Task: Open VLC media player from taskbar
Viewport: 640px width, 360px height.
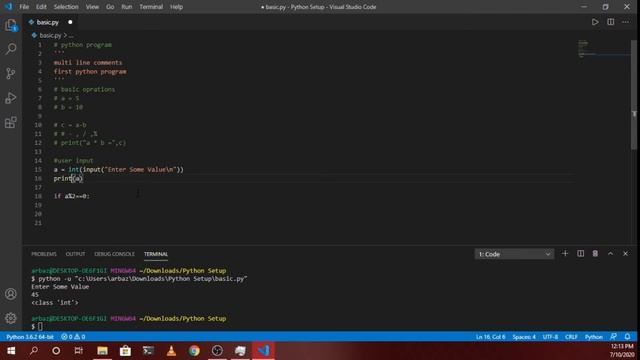Action: tap(171, 351)
